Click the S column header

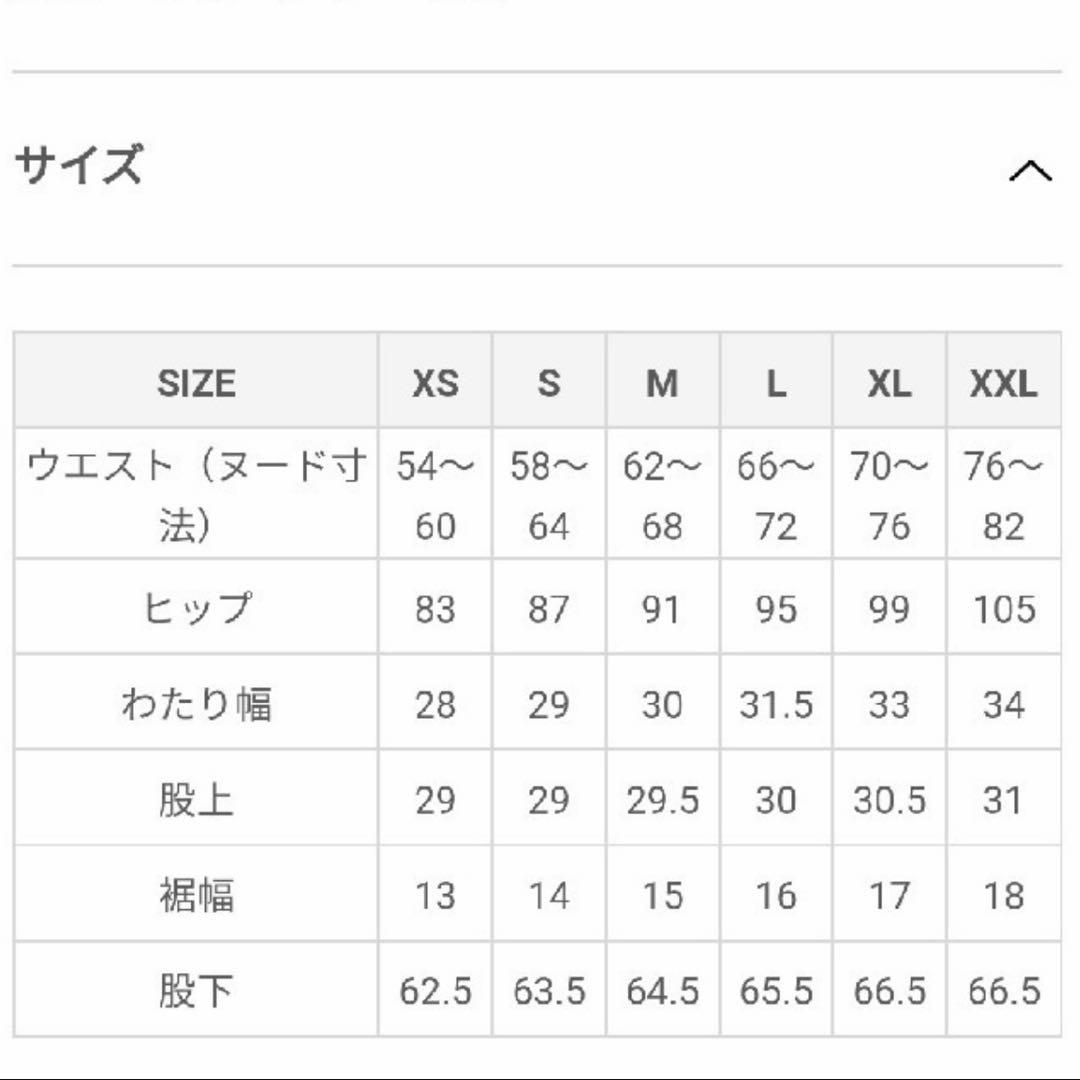coord(548,383)
